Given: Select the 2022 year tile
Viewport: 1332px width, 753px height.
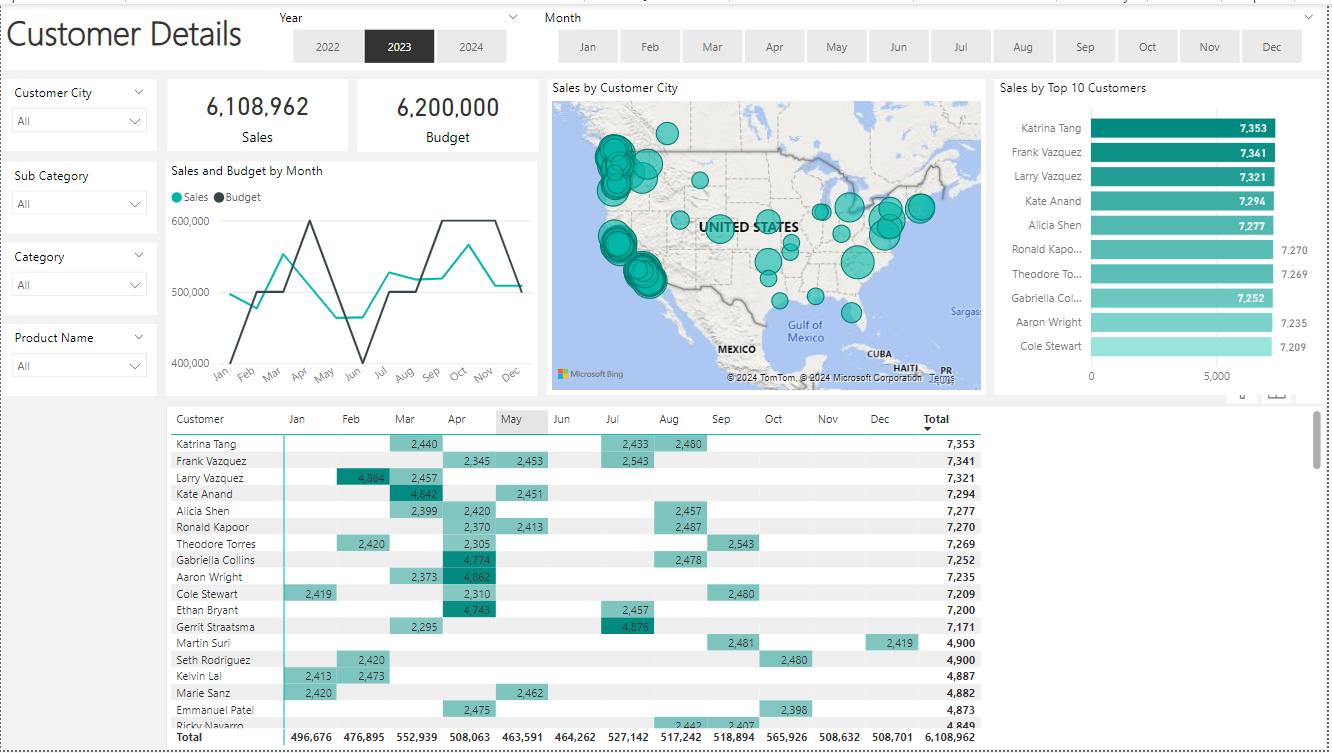Looking at the screenshot, I should [327, 47].
